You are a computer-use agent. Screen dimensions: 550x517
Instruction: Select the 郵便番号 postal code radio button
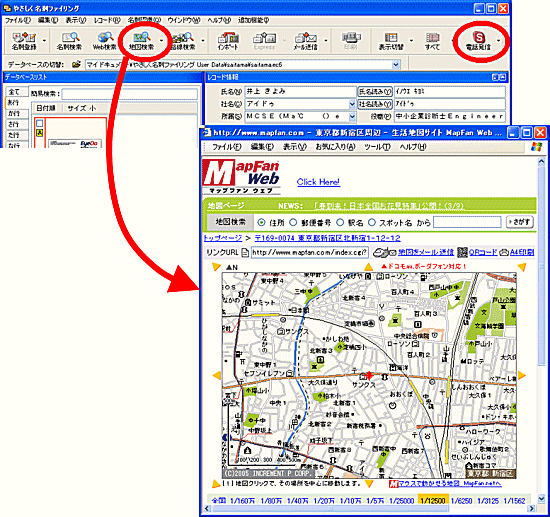click(293, 222)
